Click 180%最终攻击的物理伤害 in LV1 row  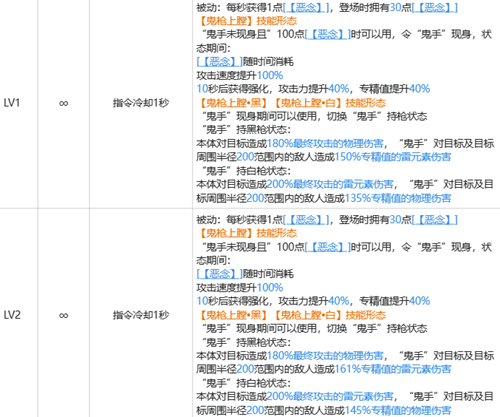pos(325,144)
